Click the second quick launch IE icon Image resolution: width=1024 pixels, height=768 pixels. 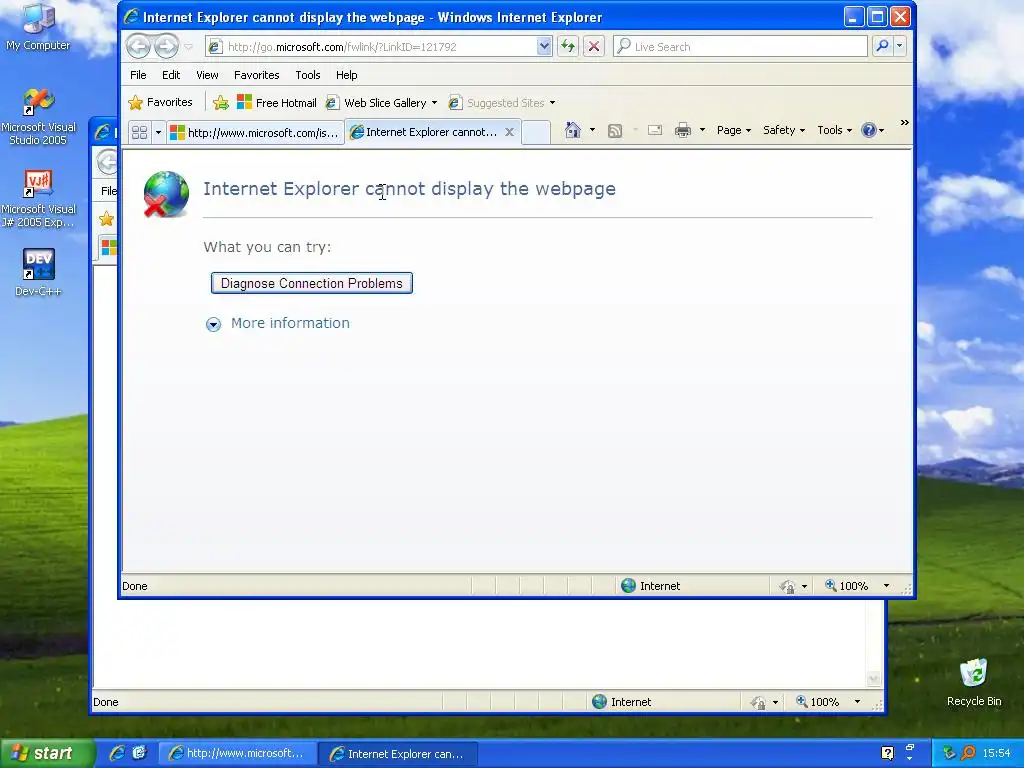(x=140, y=754)
